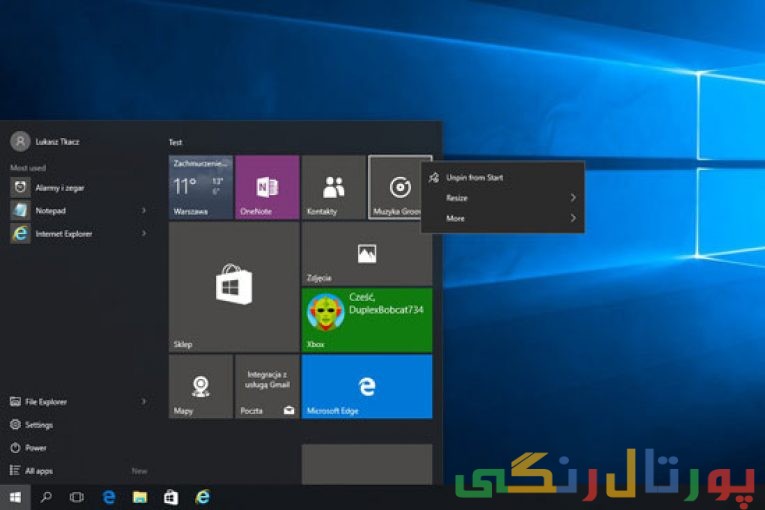Open the Mapy maps tile

(x=201, y=386)
